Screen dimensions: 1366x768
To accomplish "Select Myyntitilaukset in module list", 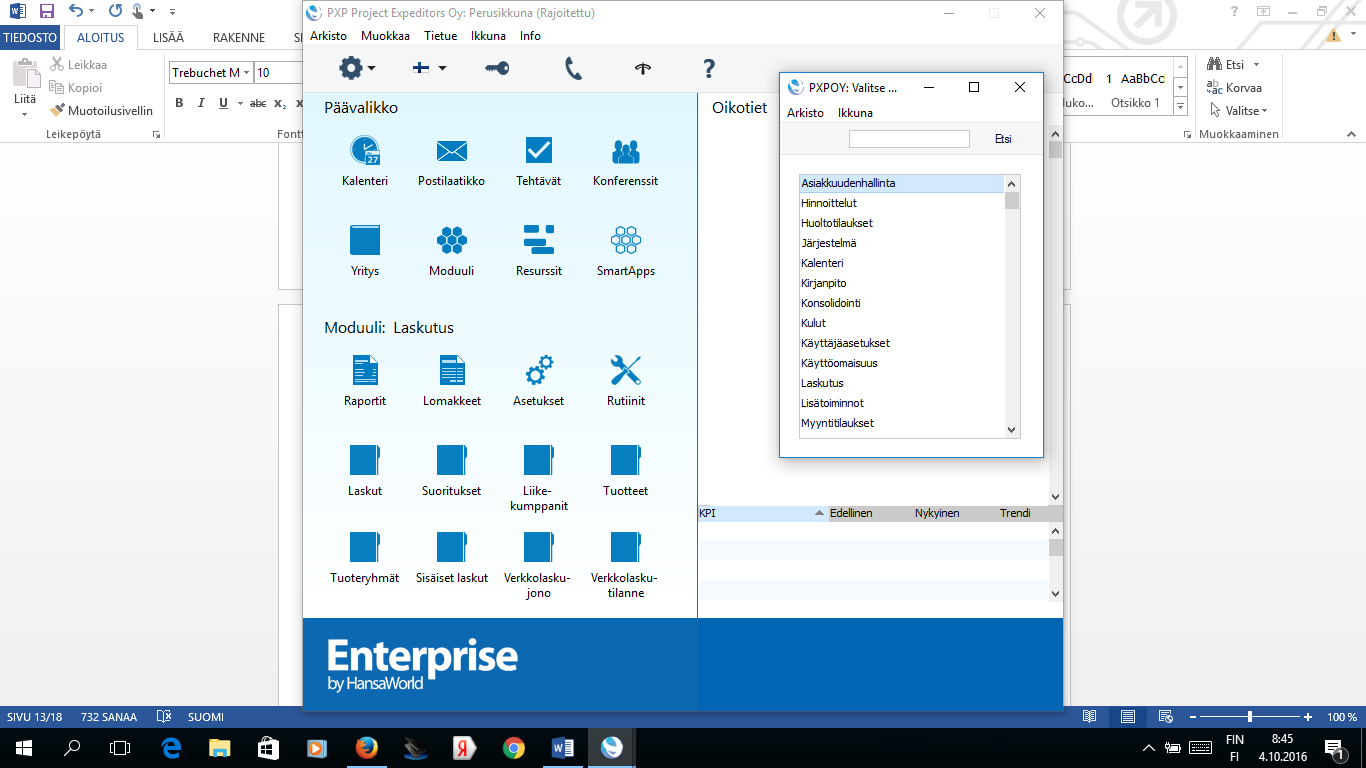I will [902, 423].
